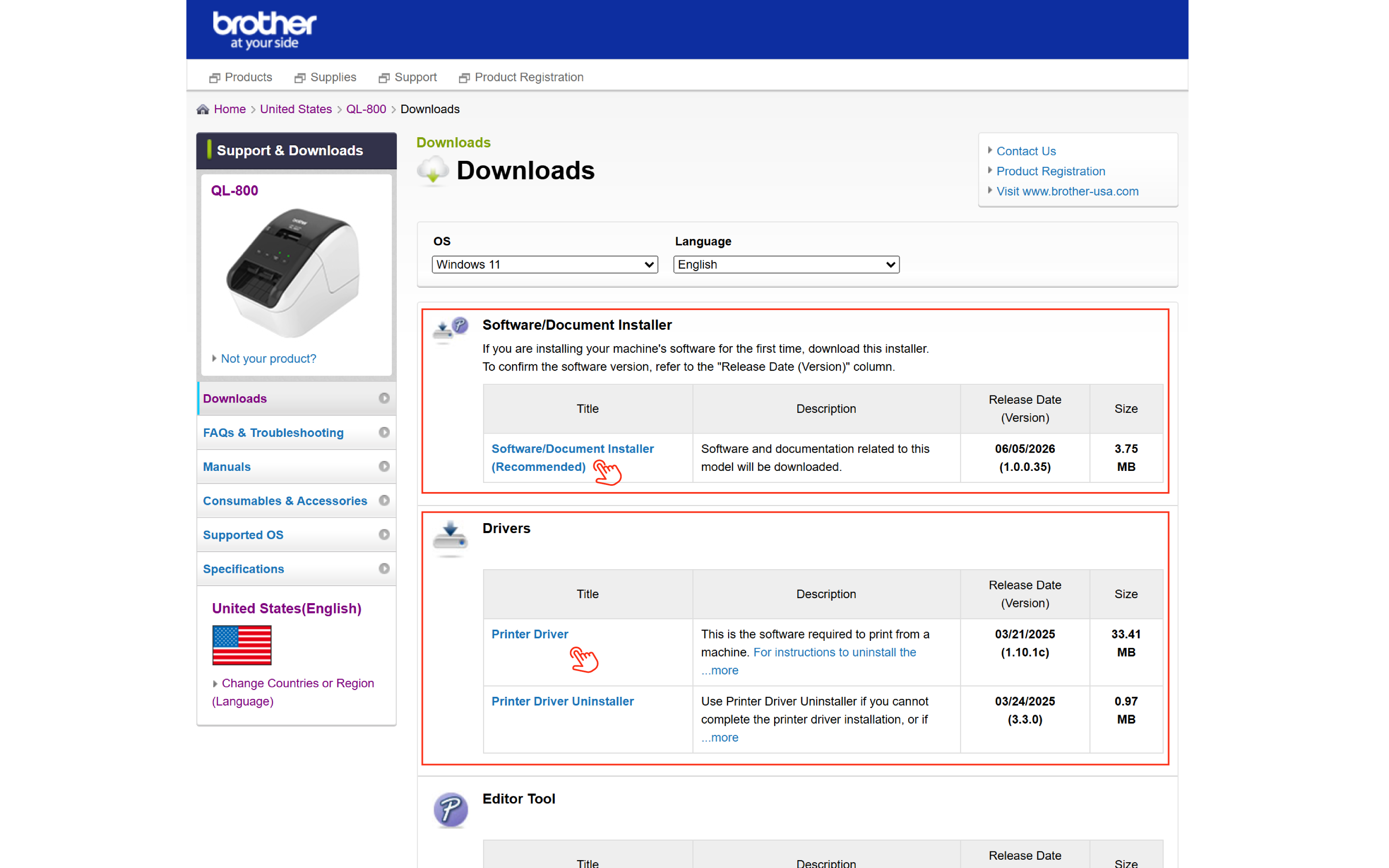Click the home icon in breadcrumb
This screenshot has width=1389, height=868.
203,109
